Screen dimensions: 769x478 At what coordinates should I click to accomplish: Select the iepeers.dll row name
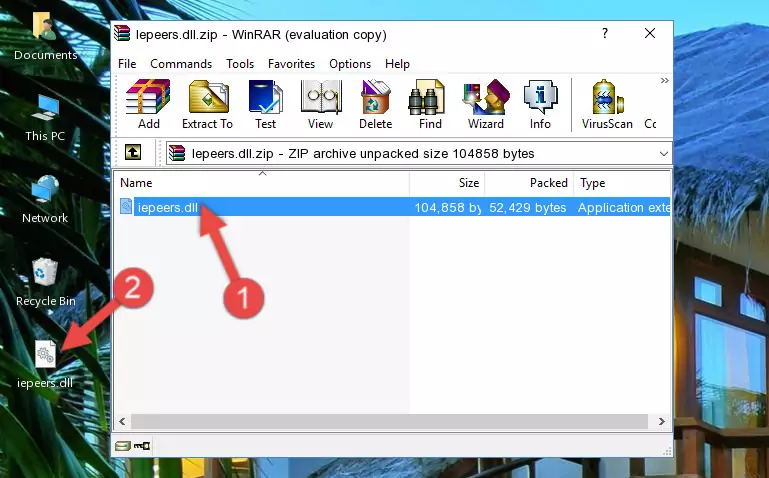pos(167,207)
